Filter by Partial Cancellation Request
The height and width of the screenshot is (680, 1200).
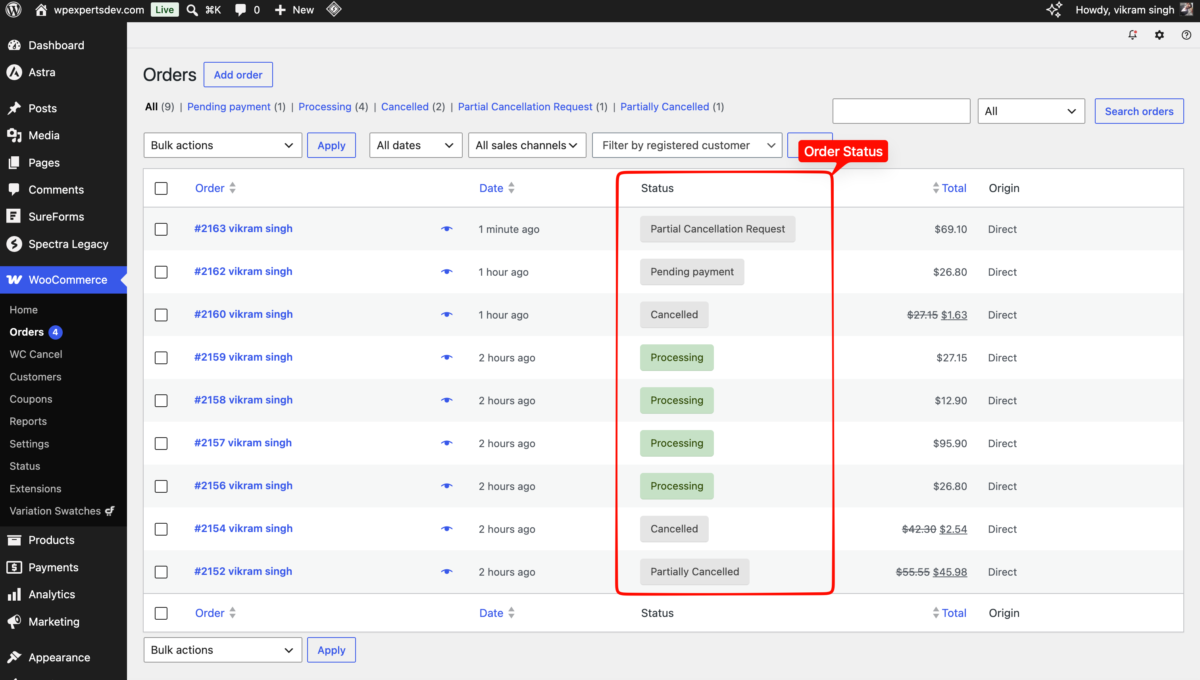(525, 107)
